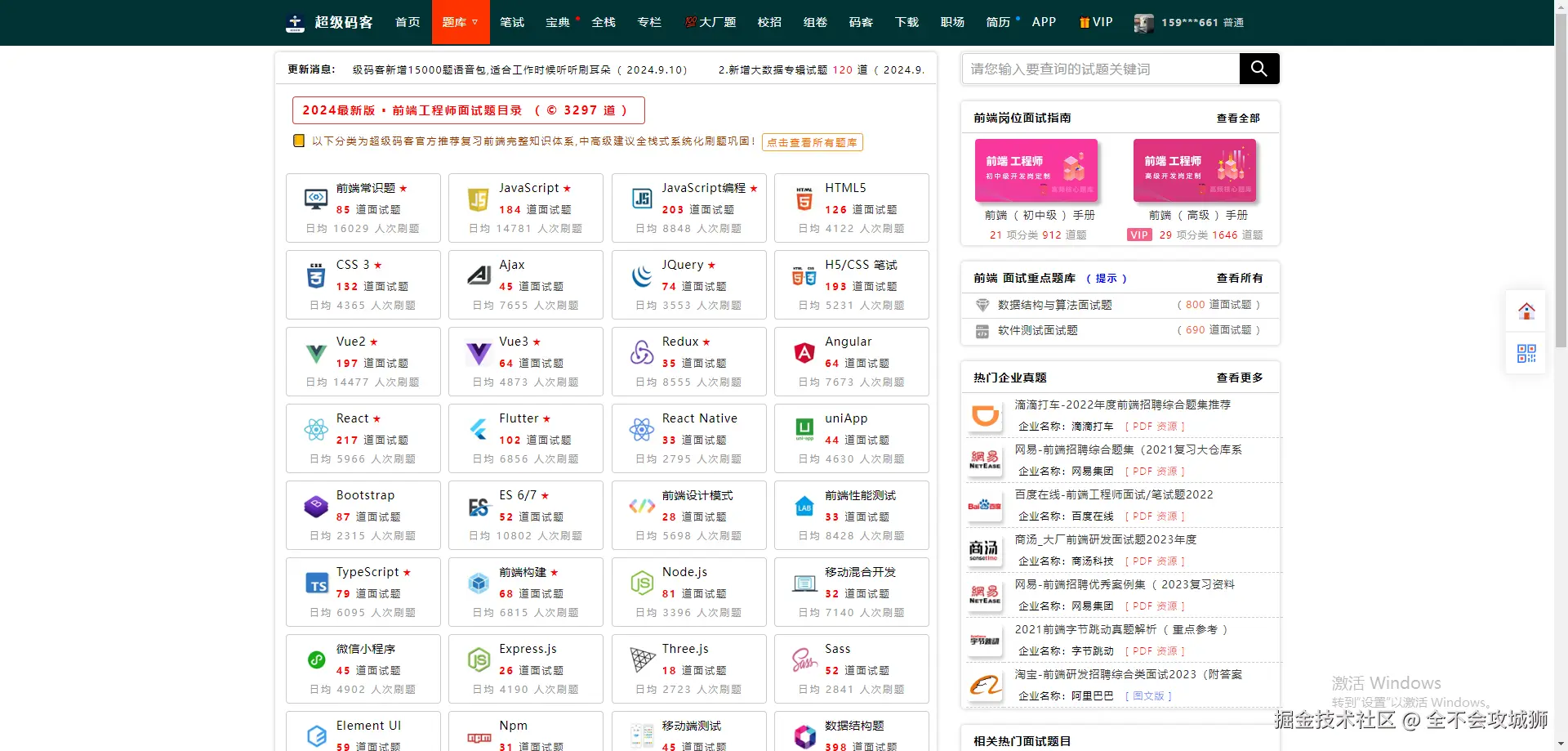Screen dimensions: 1568x751
Task: Click the Vue3 logo icon
Action: [x=479, y=352]
